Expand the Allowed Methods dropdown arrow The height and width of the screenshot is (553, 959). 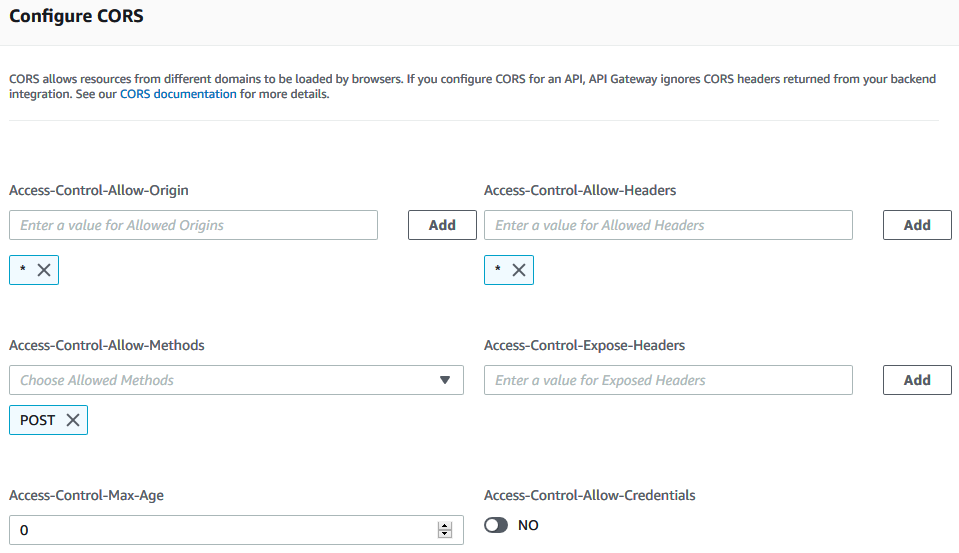444,380
